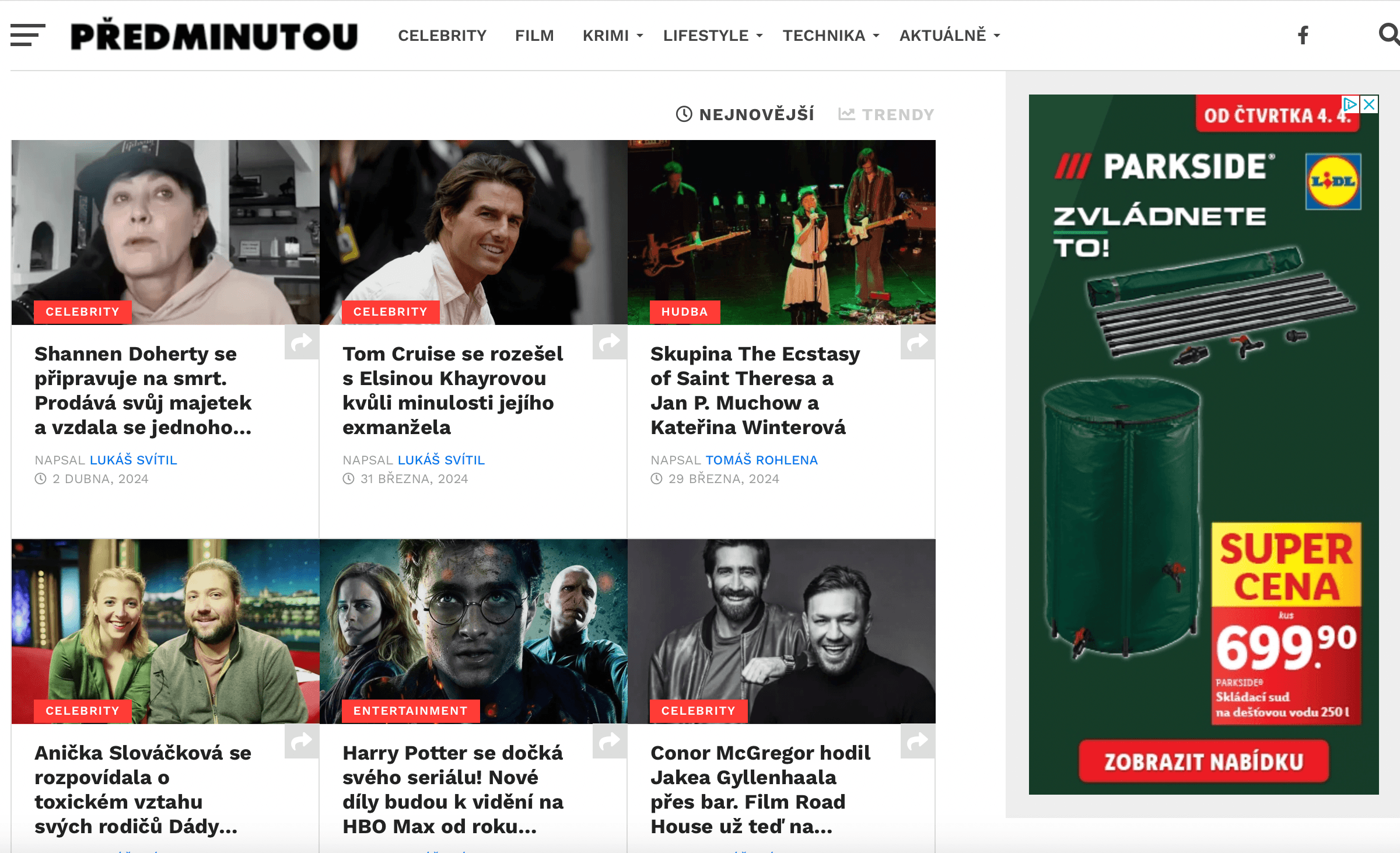Share the Conor McGregor article
This screenshot has width=1400, height=853.
pos(918,741)
